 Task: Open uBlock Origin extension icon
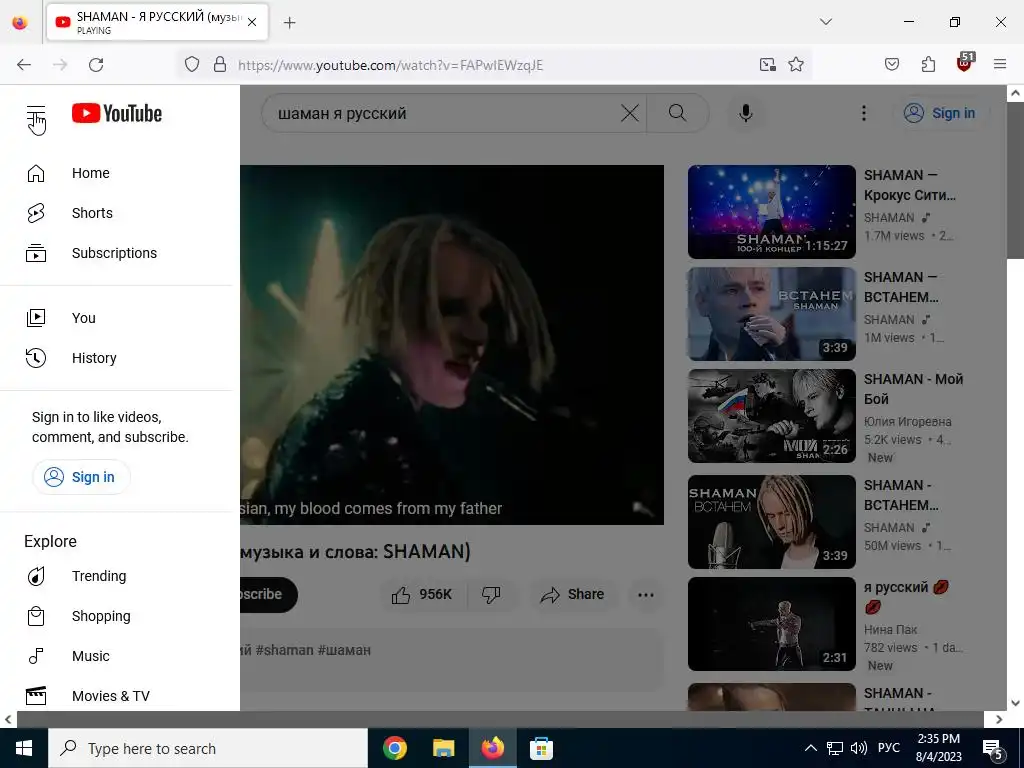pos(964,63)
